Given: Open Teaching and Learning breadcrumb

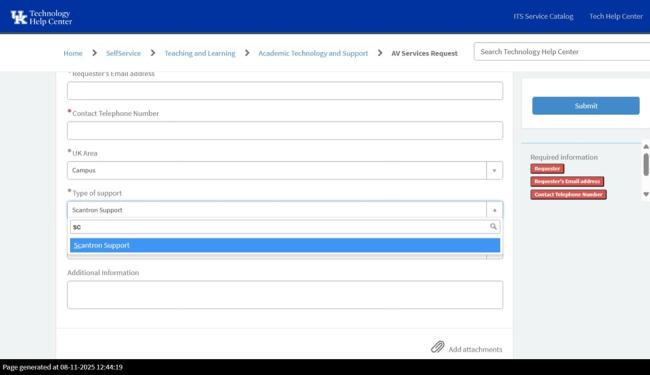Looking at the screenshot, I should [199, 53].
